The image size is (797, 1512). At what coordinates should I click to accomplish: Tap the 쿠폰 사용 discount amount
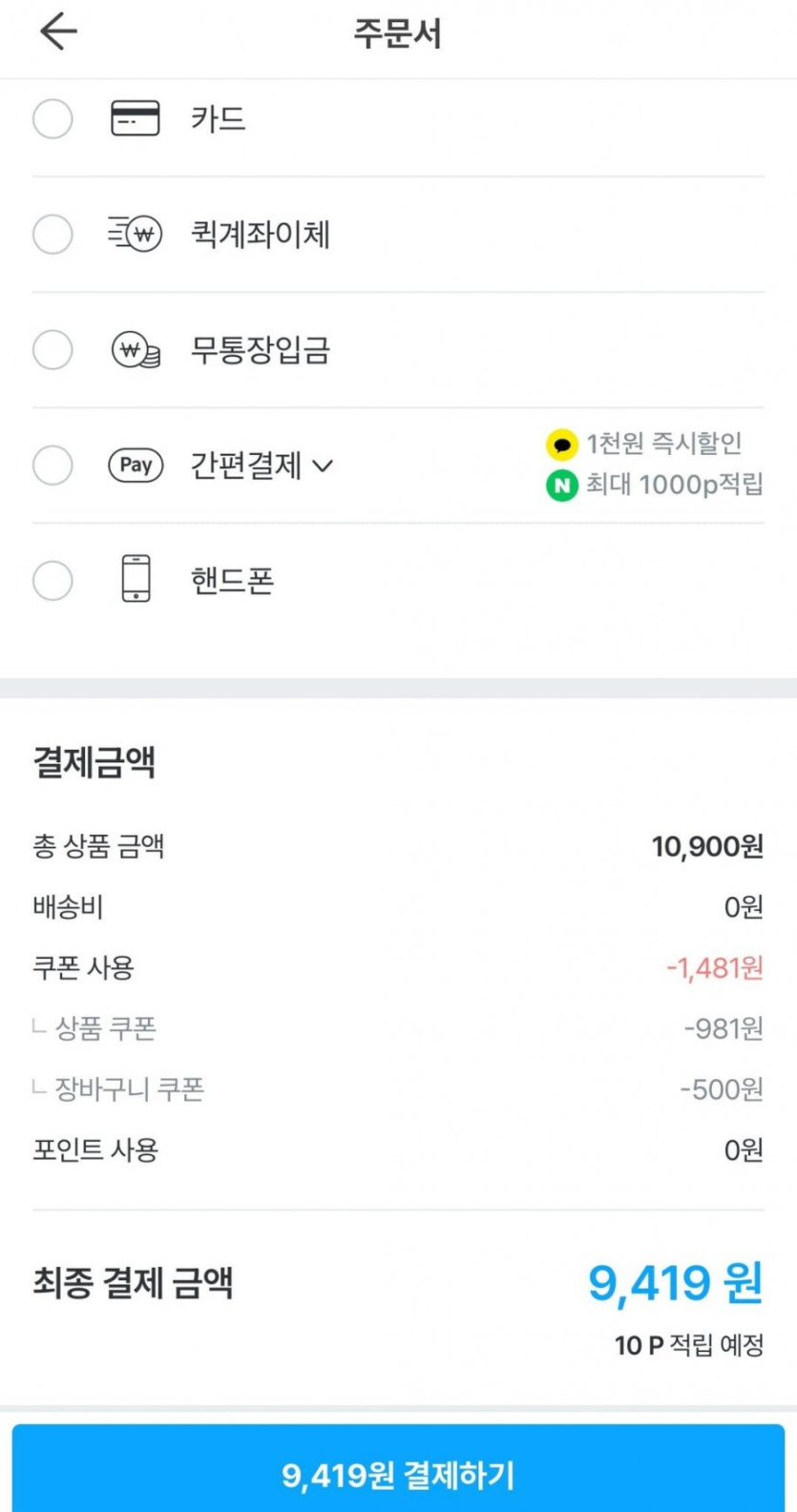(x=715, y=968)
